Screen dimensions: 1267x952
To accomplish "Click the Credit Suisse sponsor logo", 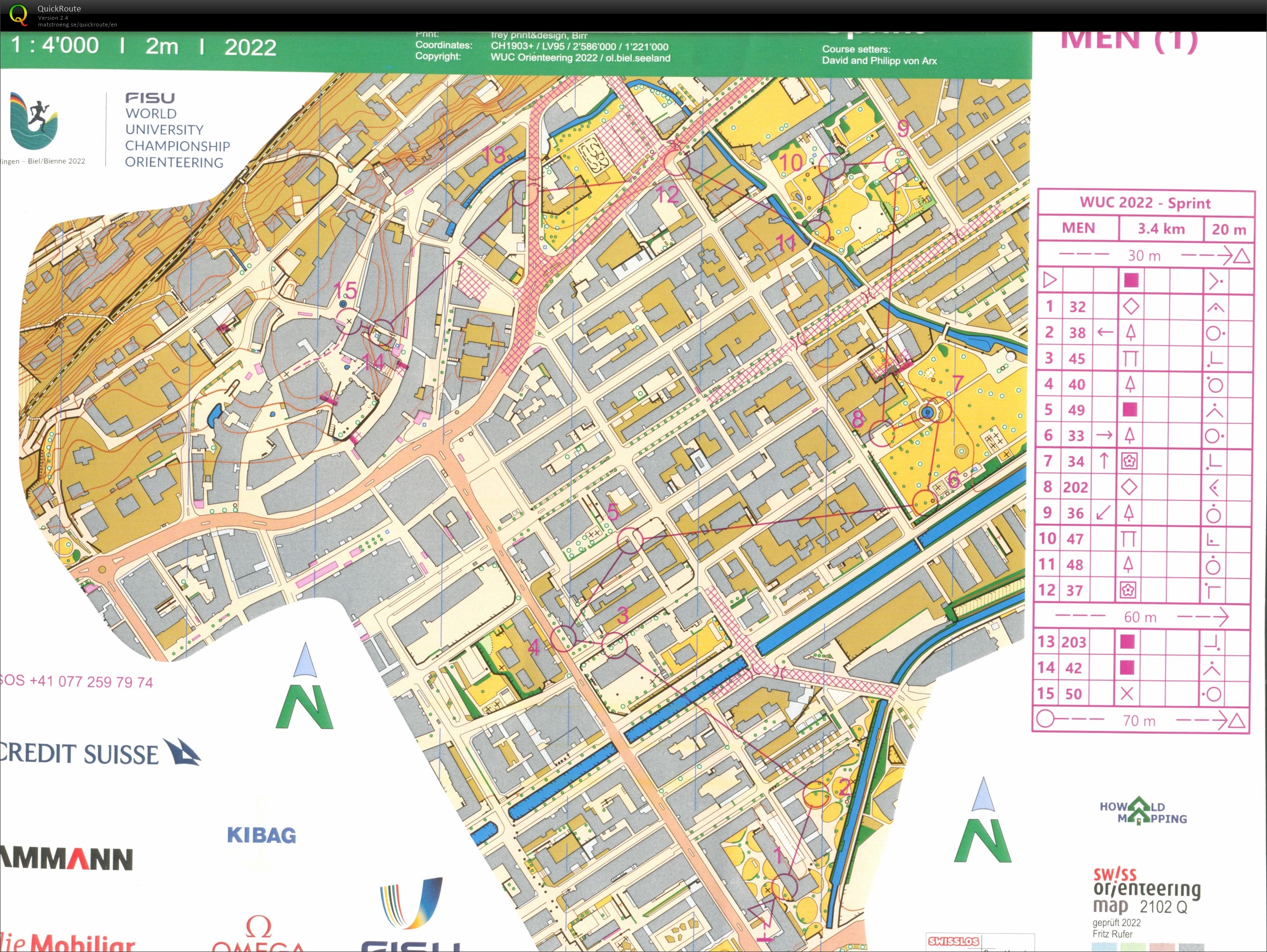I will point(100,753).
